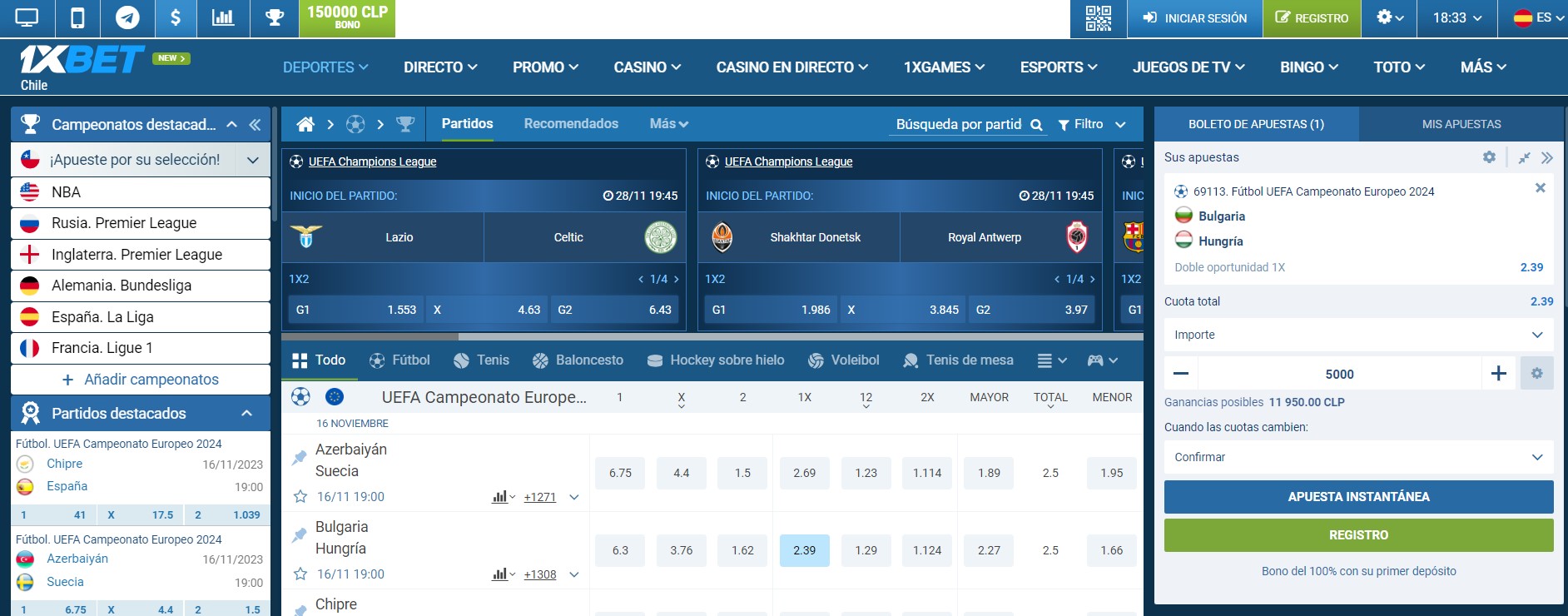Collapse bet slip with double chevron icon
This screenshot has height=616, width=1568.
pos(1546,157)
